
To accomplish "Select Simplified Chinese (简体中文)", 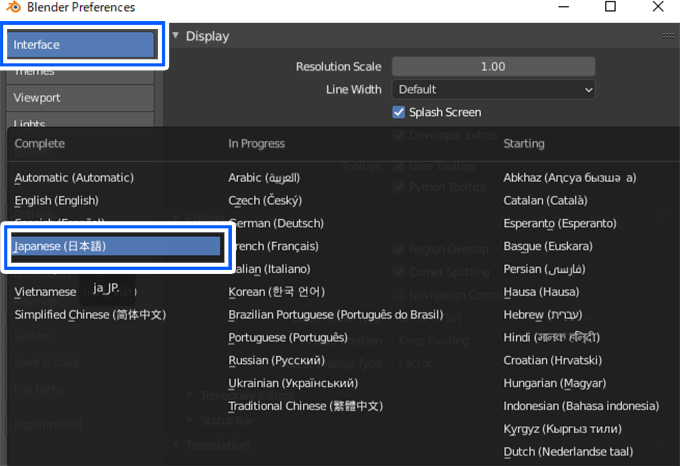I will (x=90, y=315).
